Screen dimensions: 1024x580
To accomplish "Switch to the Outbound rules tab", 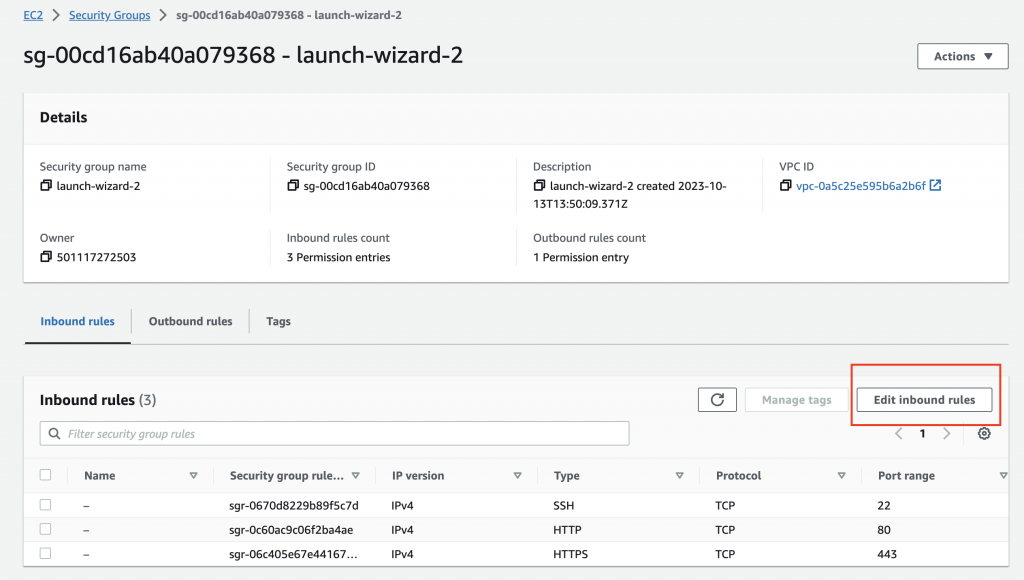I will [190, 322].
